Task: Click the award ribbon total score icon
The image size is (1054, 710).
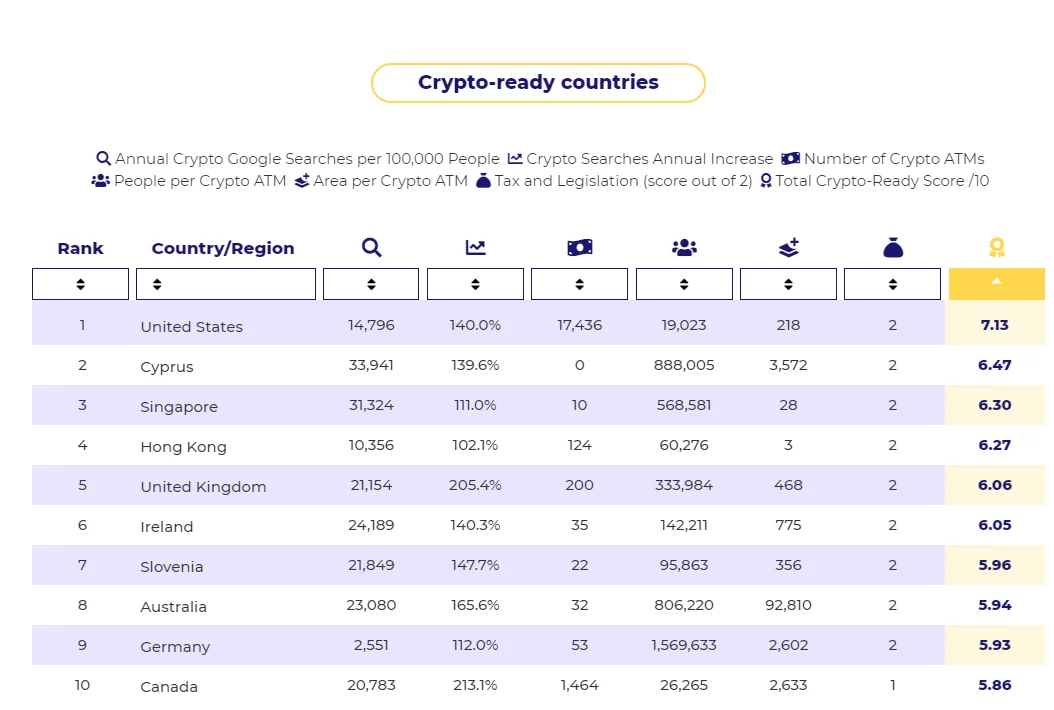Action: tap(996, 248)
